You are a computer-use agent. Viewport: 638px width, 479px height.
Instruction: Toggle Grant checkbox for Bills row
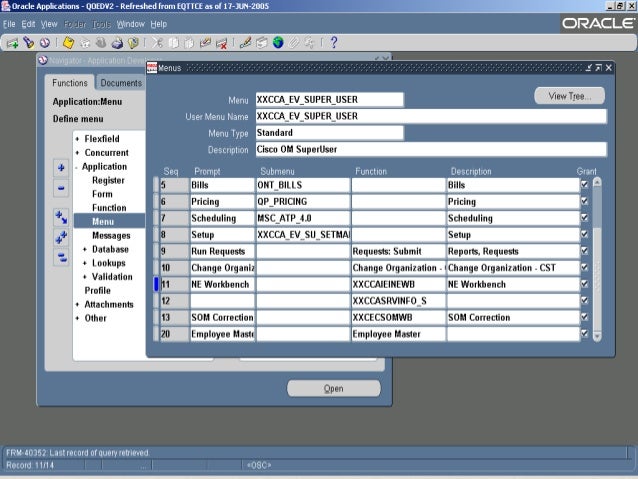pyautogui.click(x=585, y=185)
